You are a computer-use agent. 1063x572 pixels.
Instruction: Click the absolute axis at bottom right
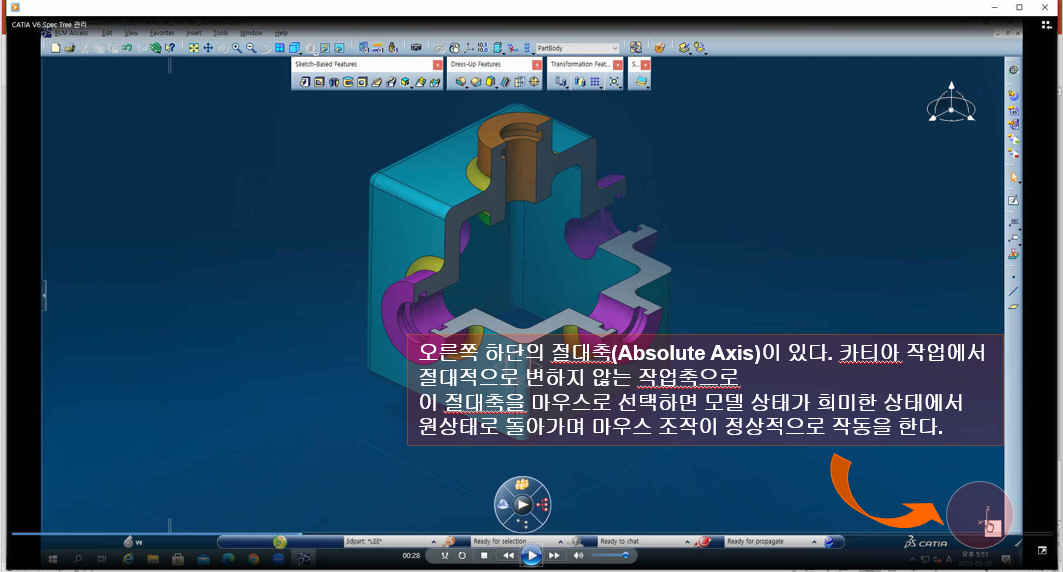coord(983,521)
